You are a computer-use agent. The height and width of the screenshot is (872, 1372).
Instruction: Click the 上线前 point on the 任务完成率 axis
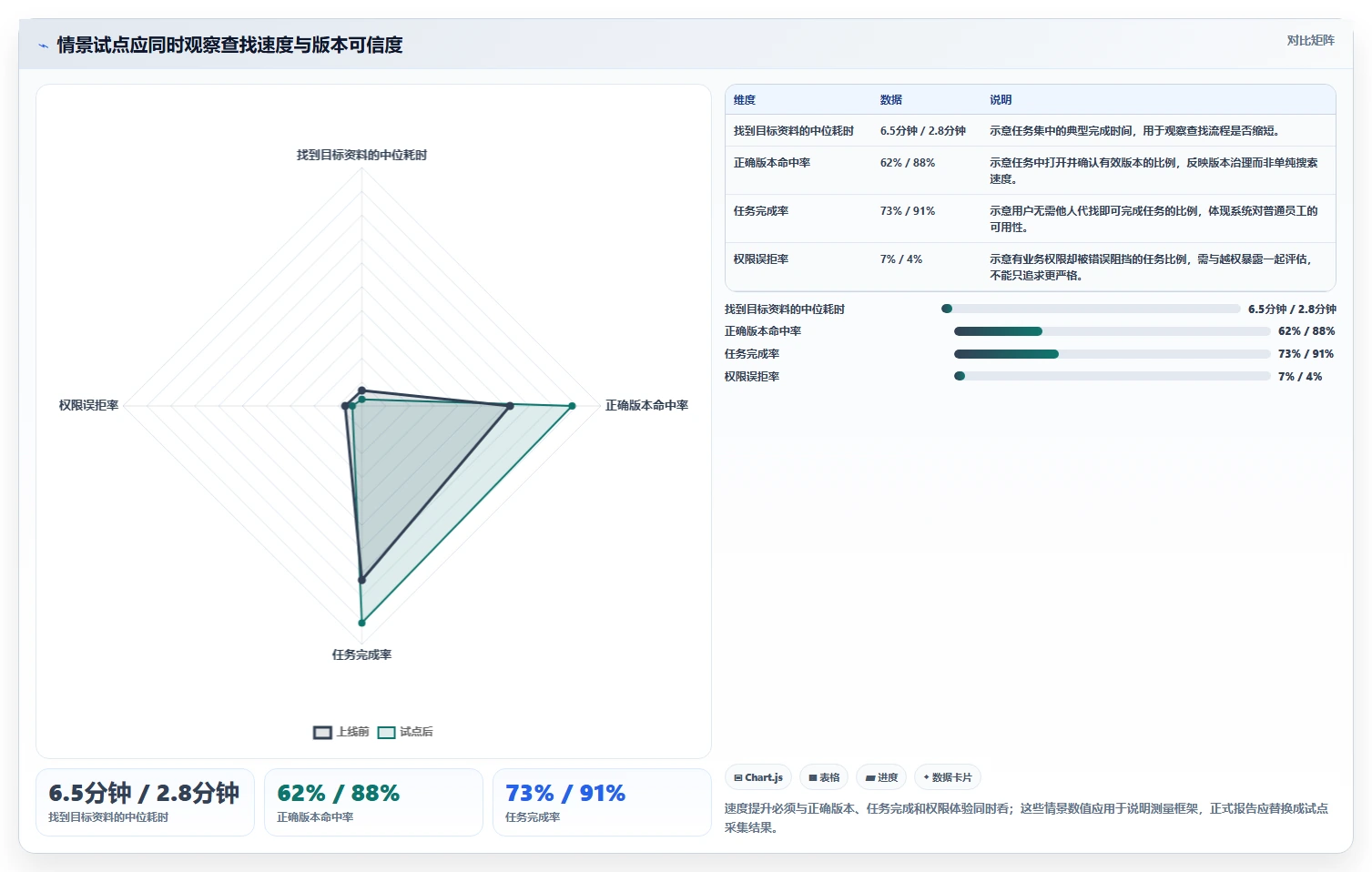click(x=361, y=580)
